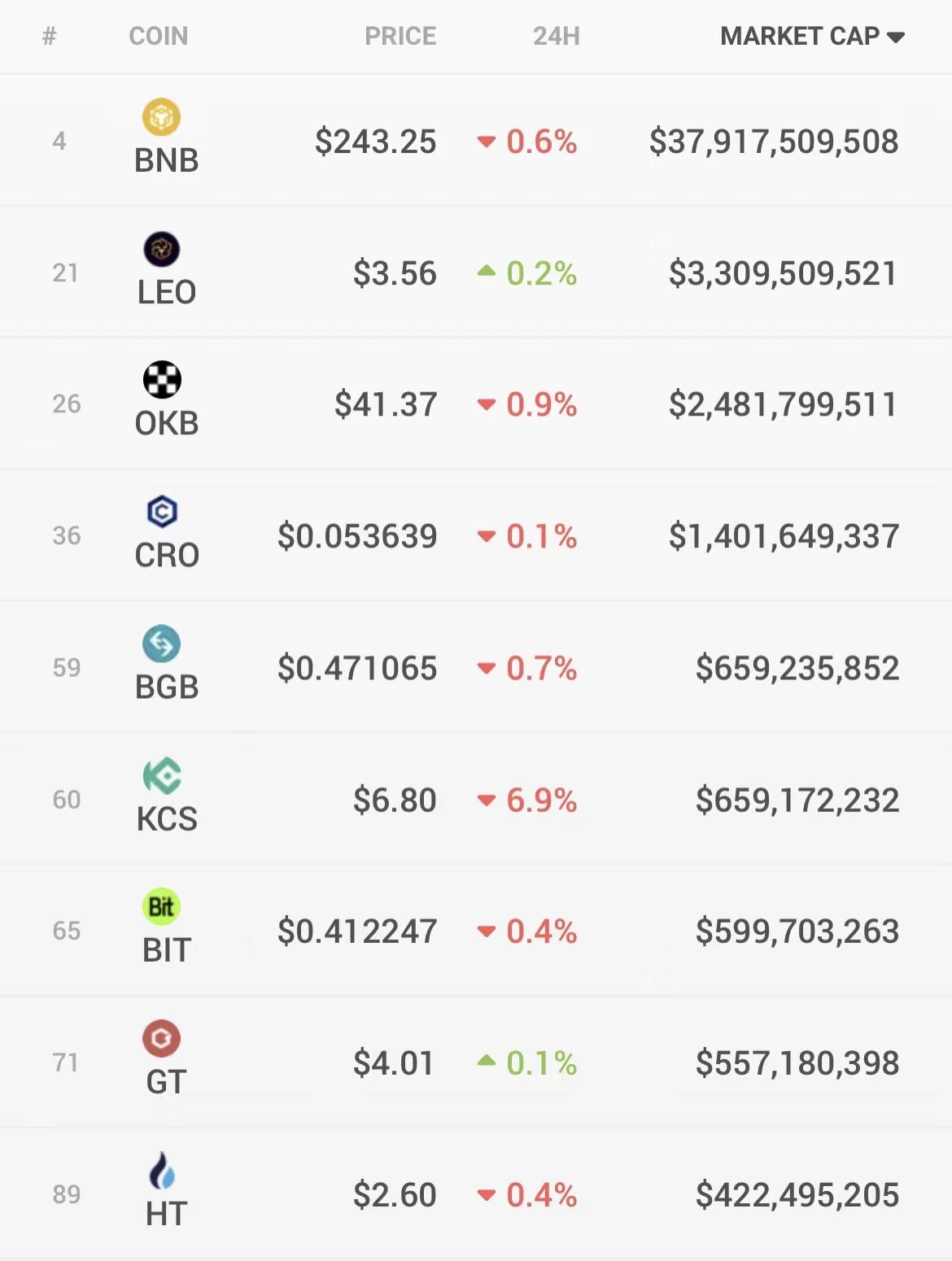The image size is (952, 1261).
Task: Sort table by COIN column header
Action: click(159, 36)
